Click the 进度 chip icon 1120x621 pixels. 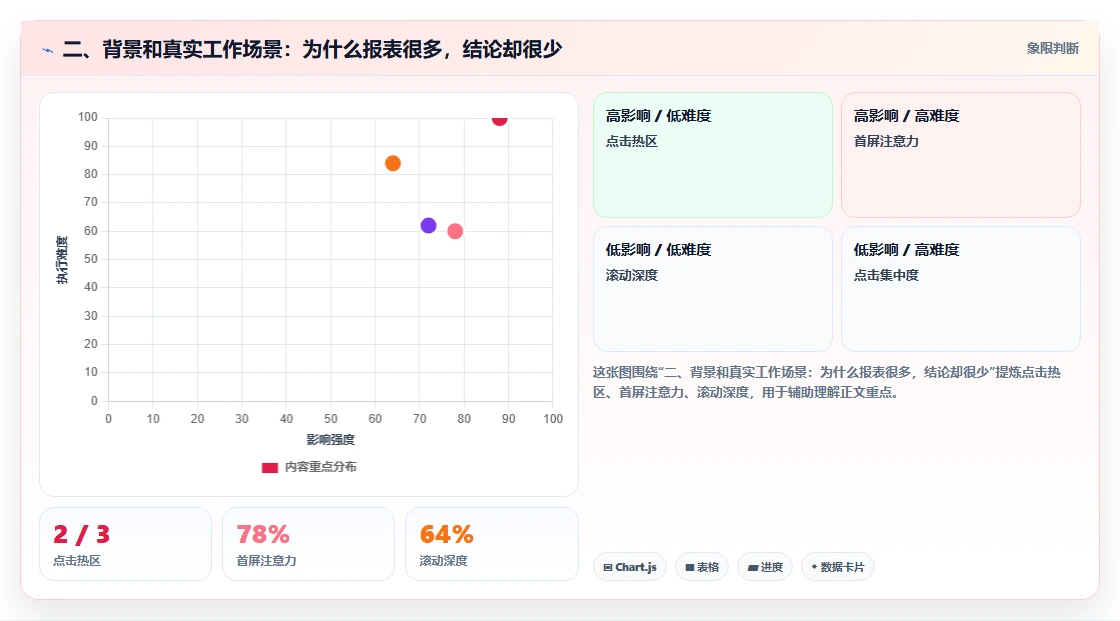pyautogui.click(x=753, y=568)
